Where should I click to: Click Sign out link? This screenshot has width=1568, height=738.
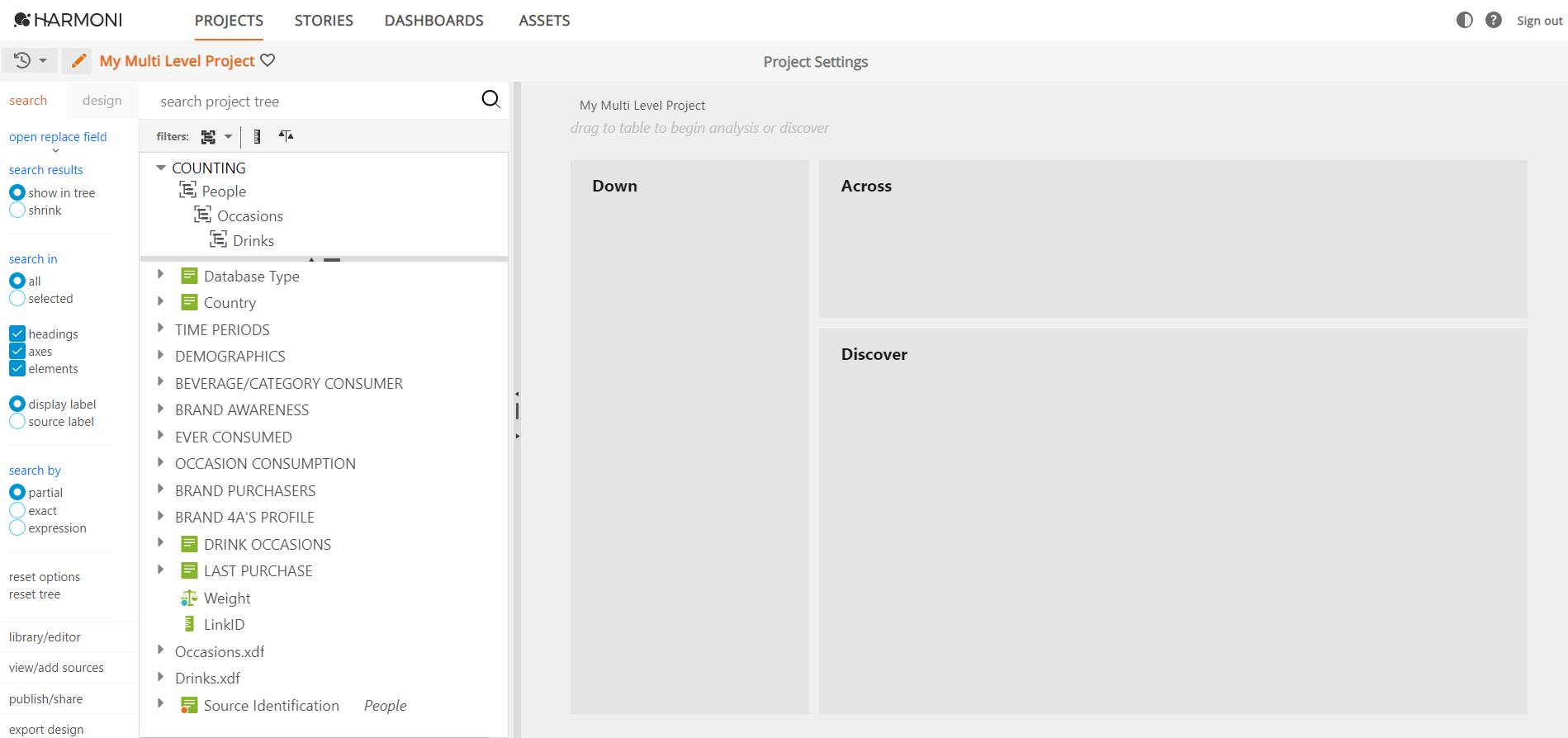pyautogui.click(x=1539, y=21)
